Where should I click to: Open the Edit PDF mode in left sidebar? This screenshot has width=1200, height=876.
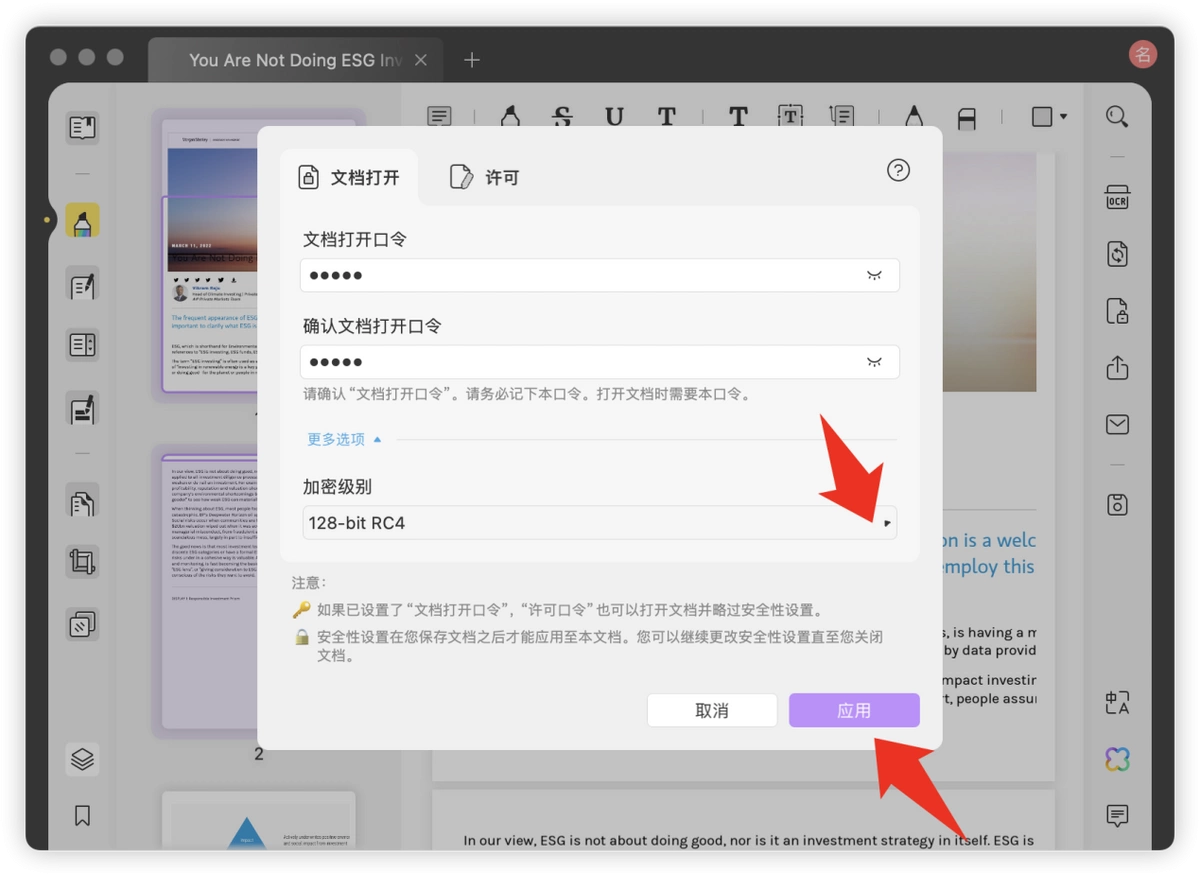(x=82, y=285)
